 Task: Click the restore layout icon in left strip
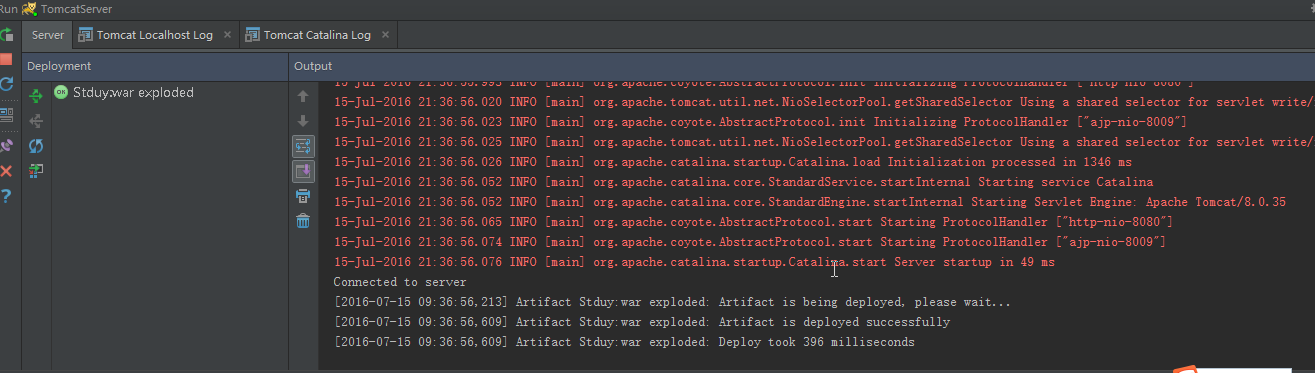click(x=6, y=116)
